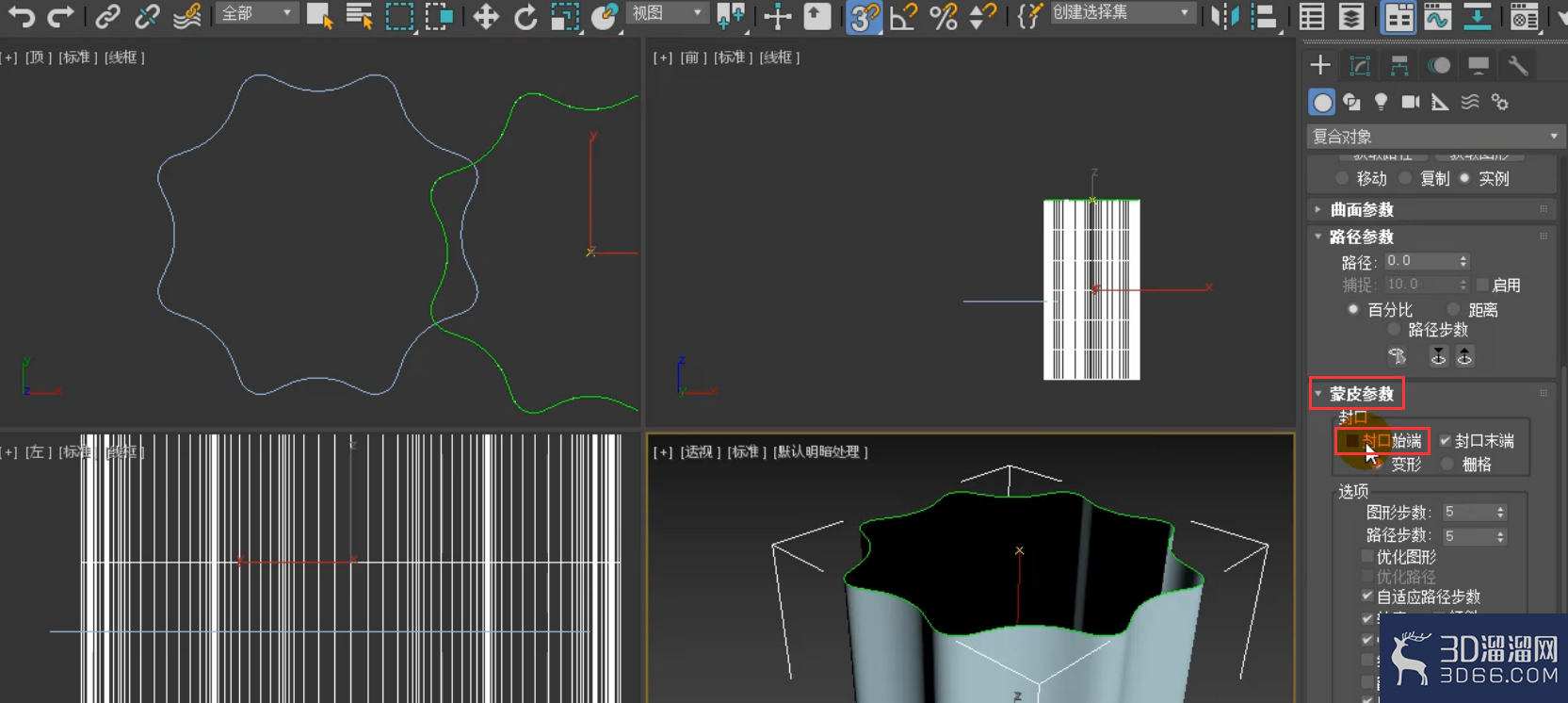Toggle Select and Manipulate tool
Image resolution: width=1568 pixels, height=703 pixels.
click(x=777, y=16)
